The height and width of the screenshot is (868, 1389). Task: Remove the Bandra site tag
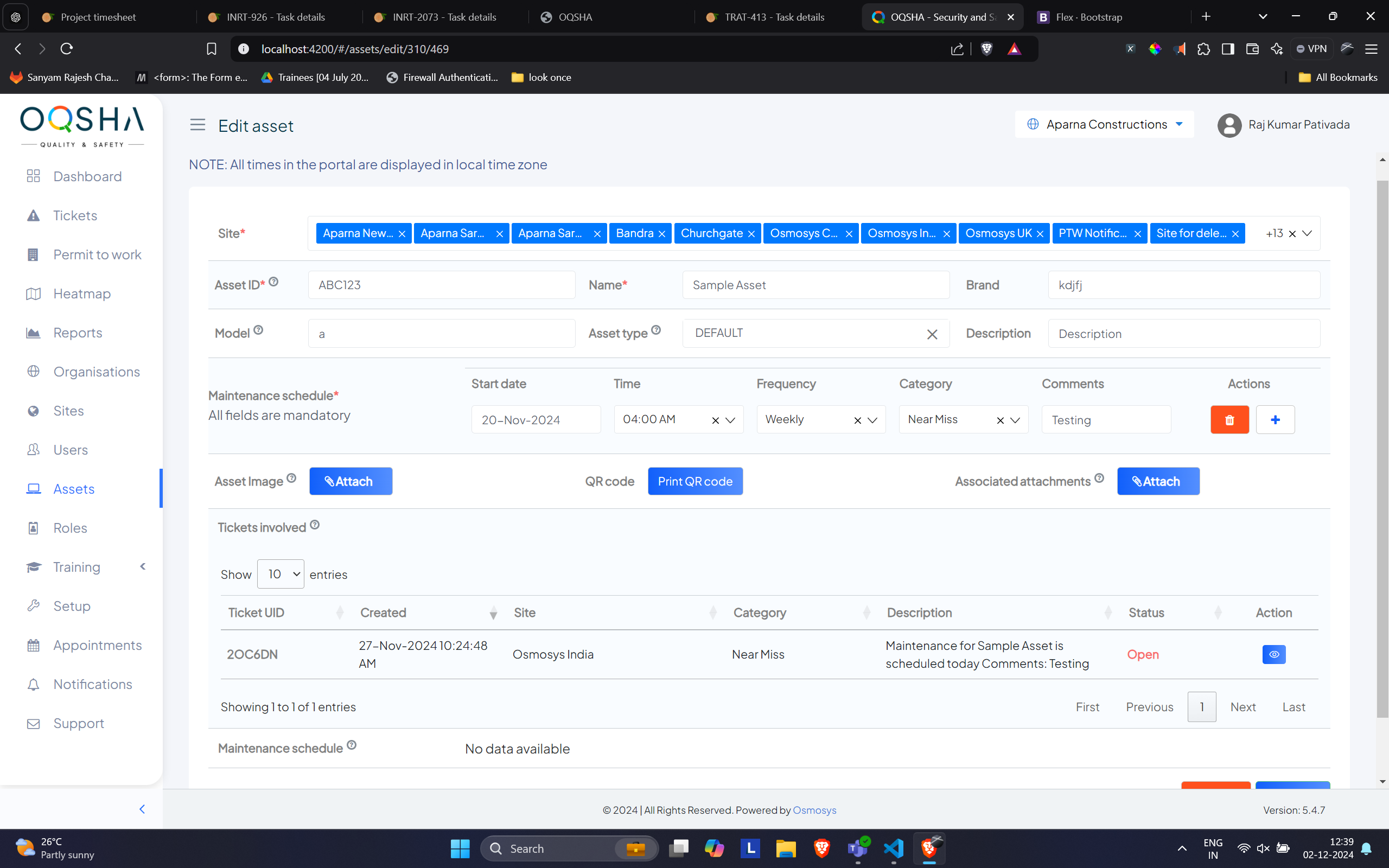(x=662, y=234)
